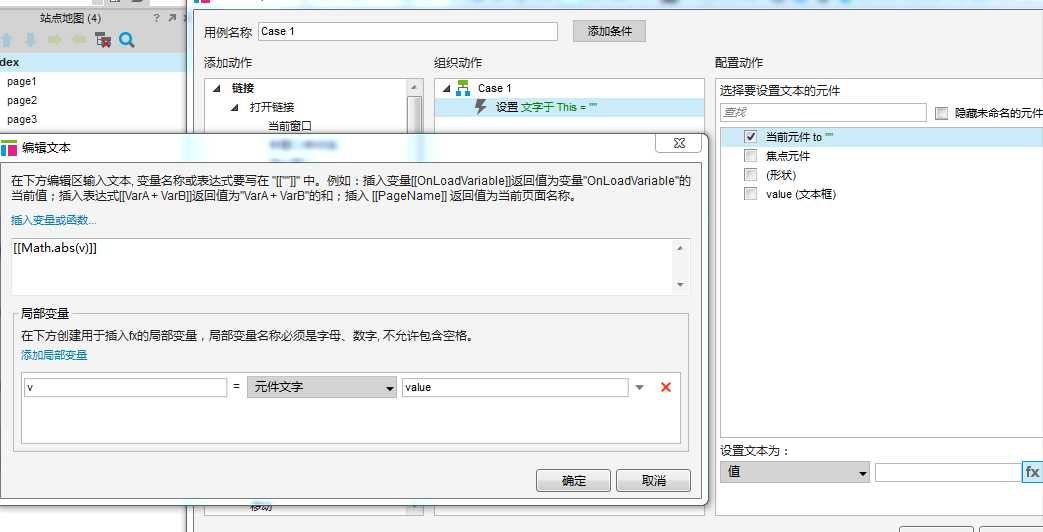Click the sitemap panel help question mark
This screenshot has width=1043, height=532.
click(156, 18)
